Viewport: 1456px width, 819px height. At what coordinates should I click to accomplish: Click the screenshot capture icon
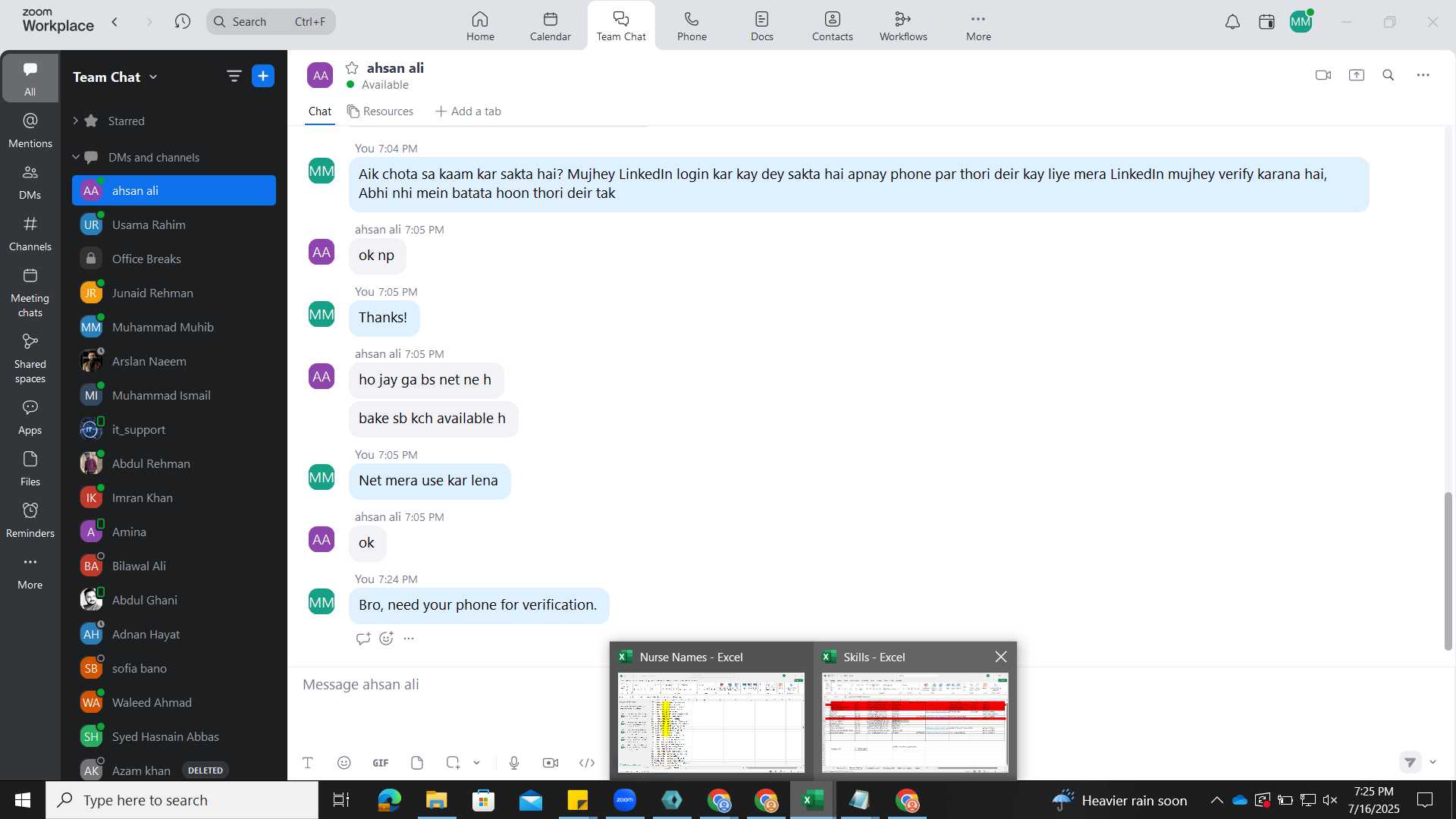(453, 763)
